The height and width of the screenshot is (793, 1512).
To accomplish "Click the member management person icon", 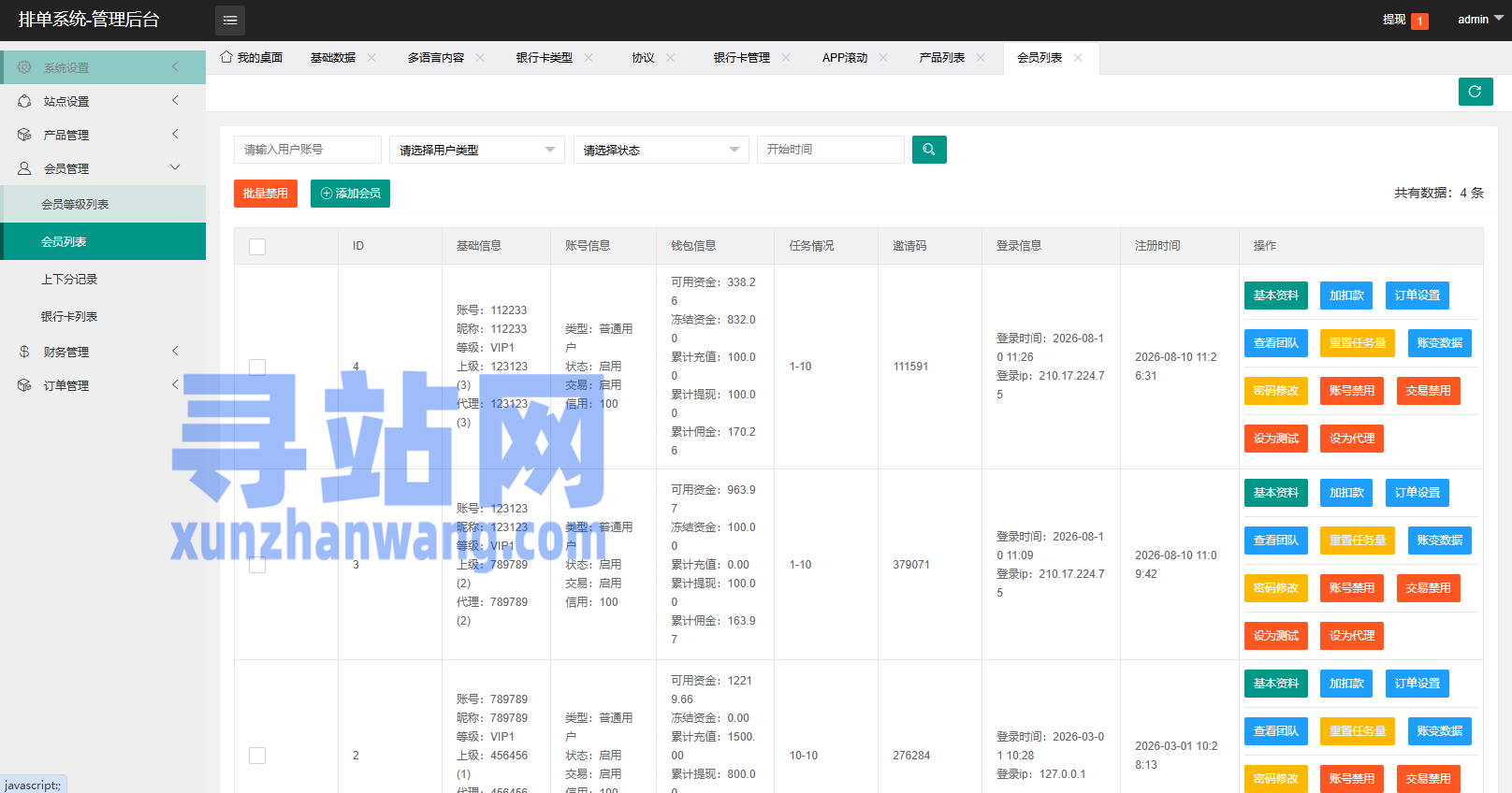I will pyautogui.click(x=24, y=168).
